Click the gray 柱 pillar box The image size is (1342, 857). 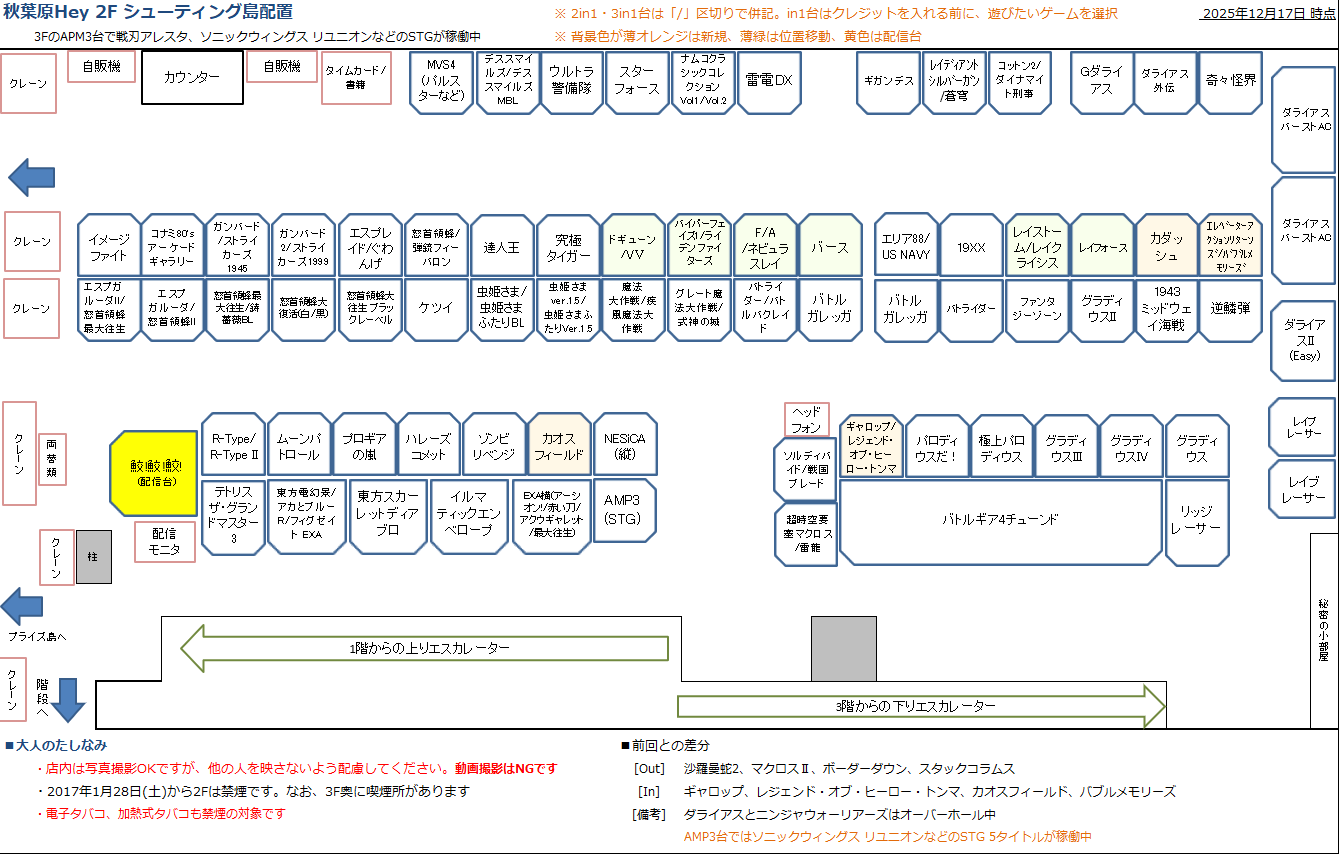(94, 557)
